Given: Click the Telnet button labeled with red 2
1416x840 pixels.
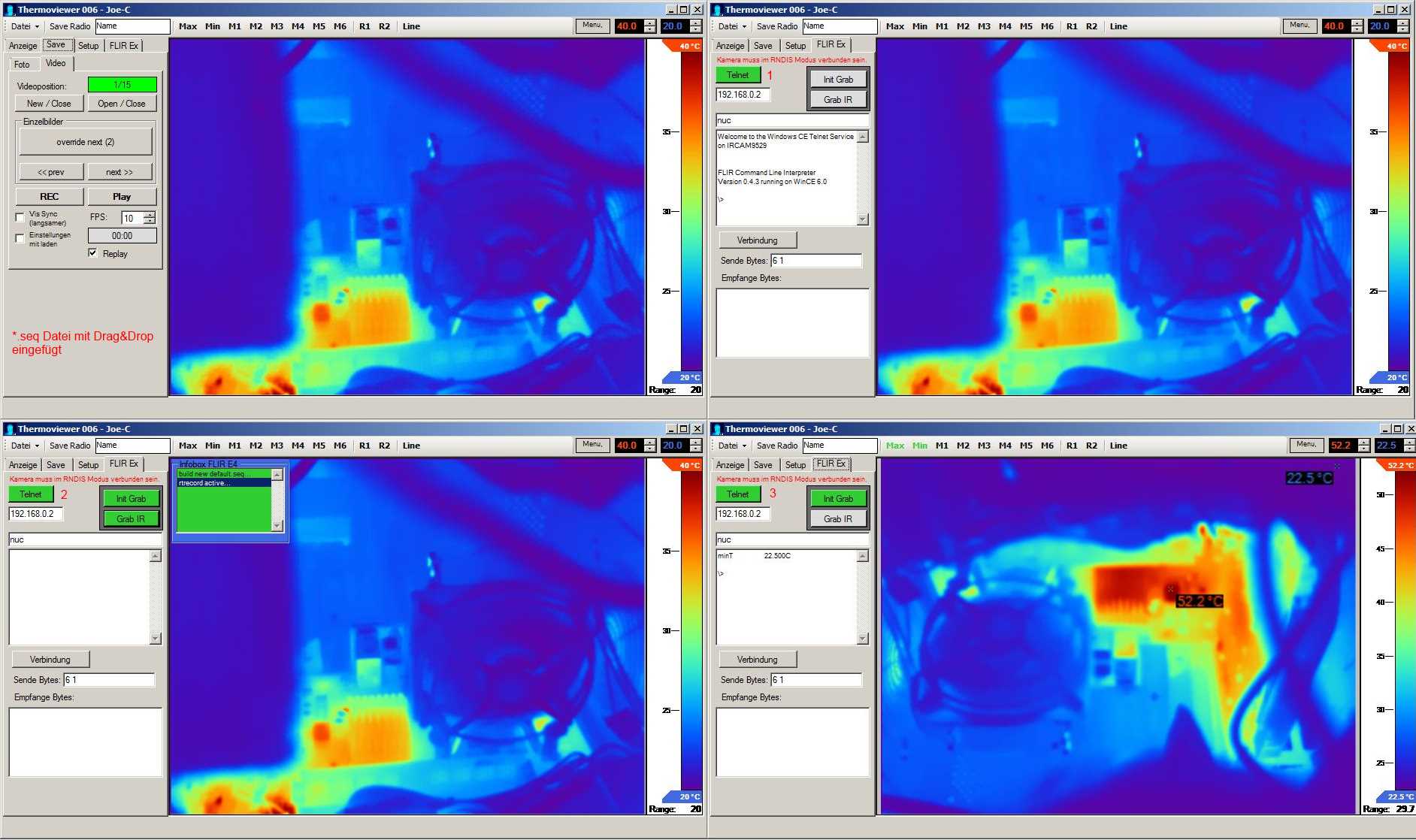Looking at the screenshot, I should 31,494.
